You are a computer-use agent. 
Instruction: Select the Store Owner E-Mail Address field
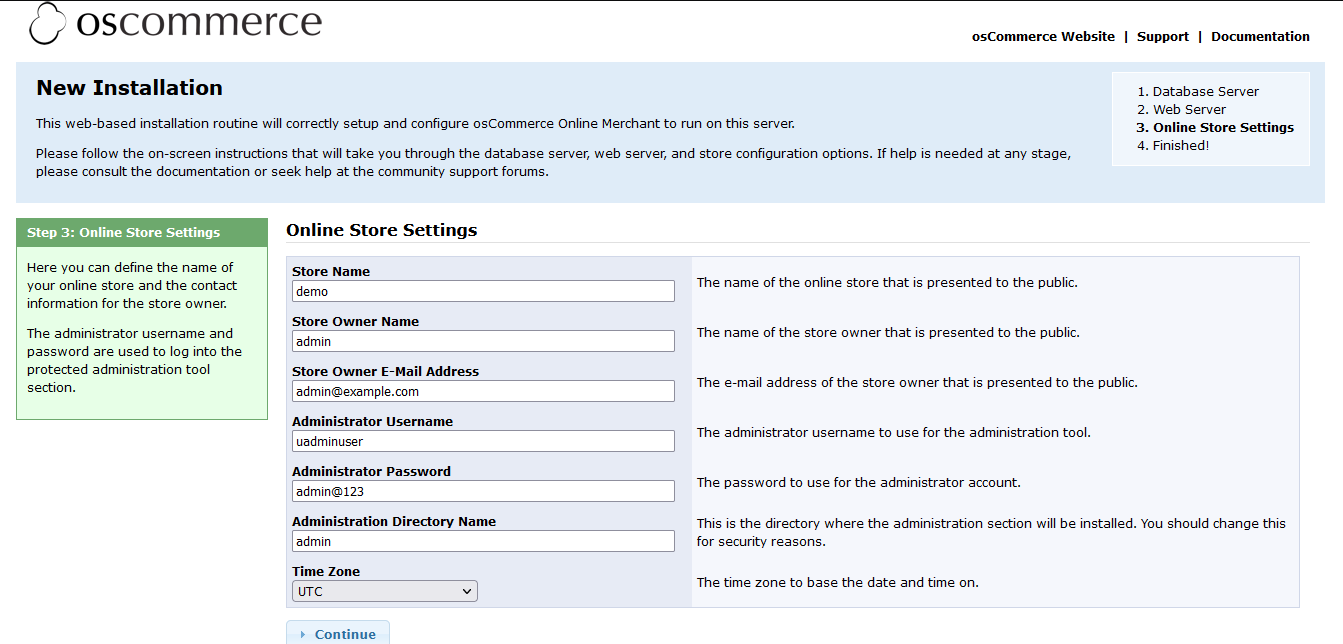coord(483,391)
